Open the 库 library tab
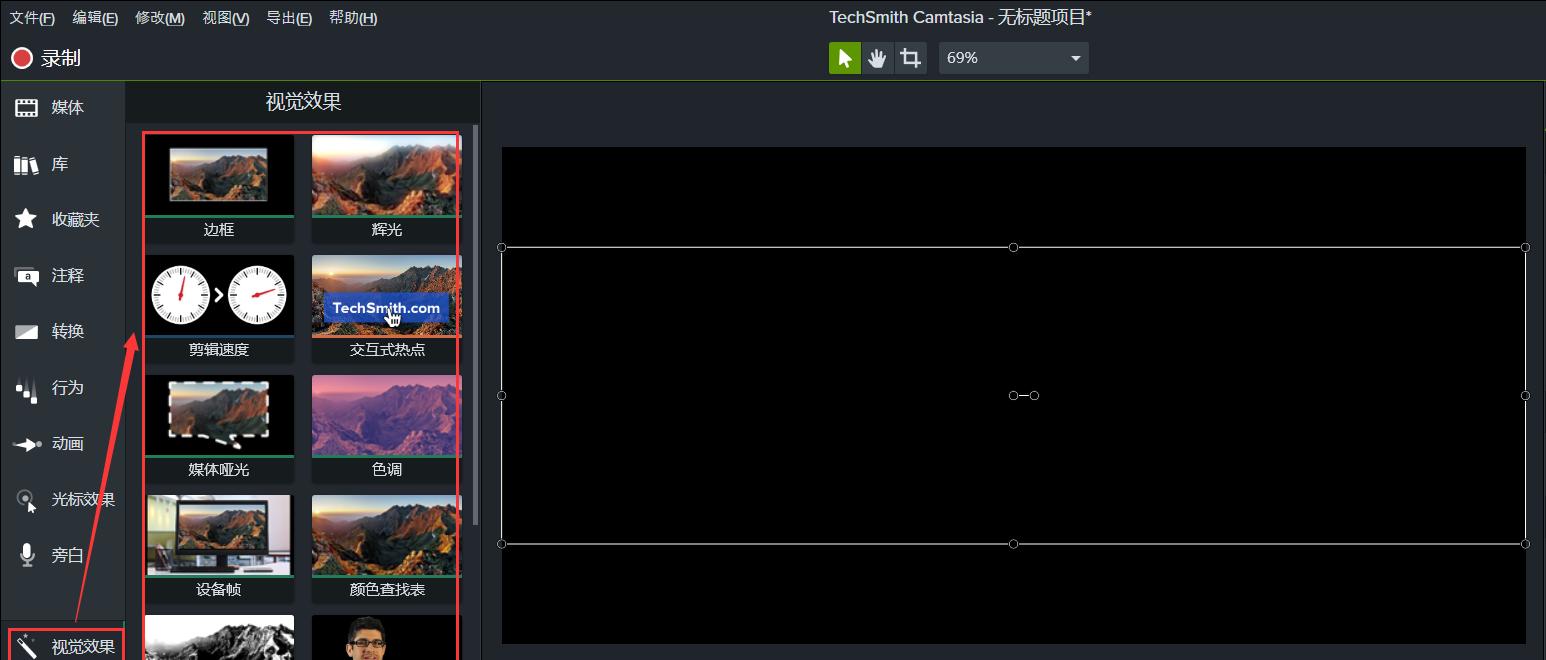The height and width of the screenshot is (660, 1546). [x=62, y=164]
